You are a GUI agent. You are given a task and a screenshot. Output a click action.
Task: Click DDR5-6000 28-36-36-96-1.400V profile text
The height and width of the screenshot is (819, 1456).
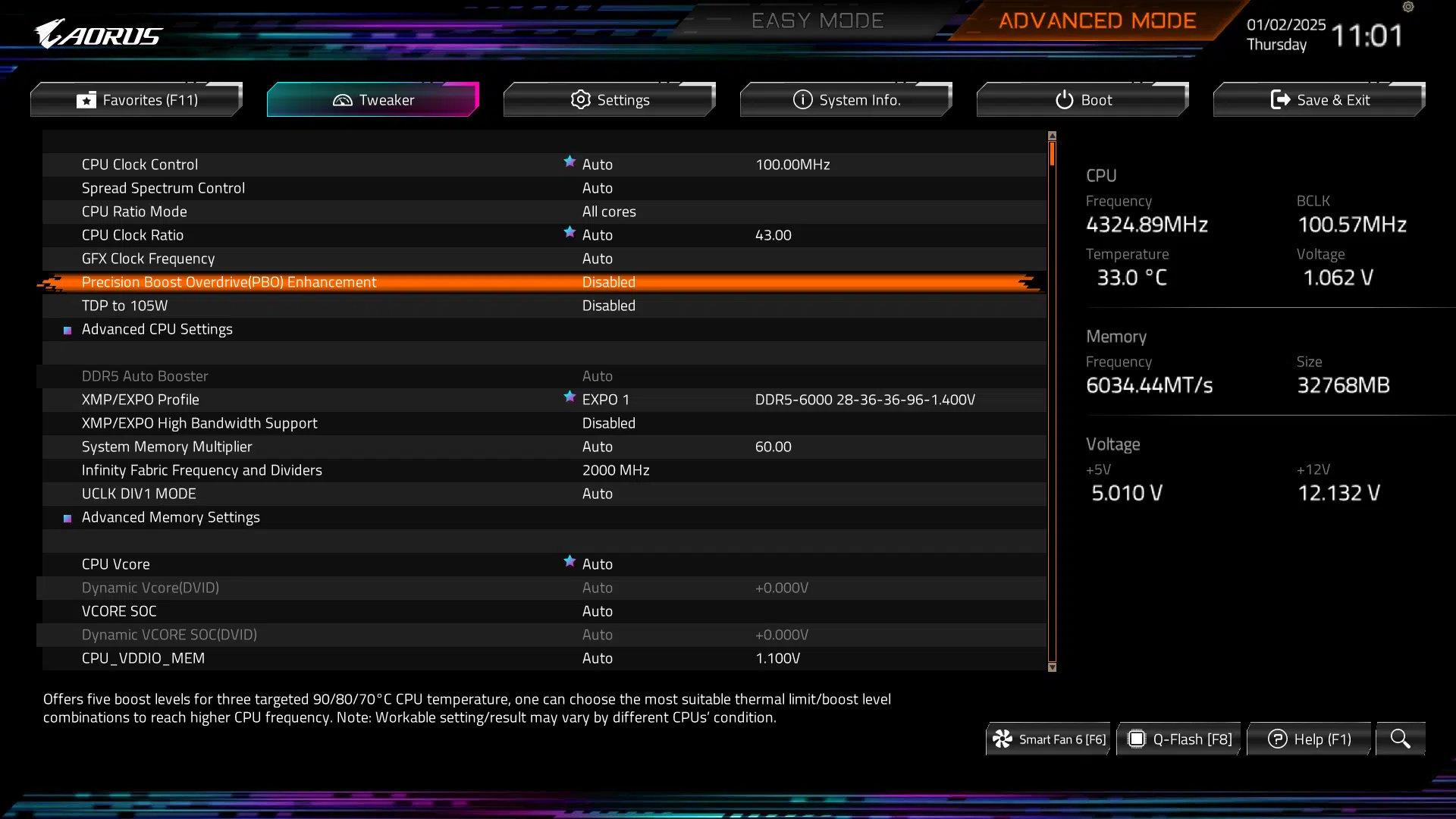pos(865,400)
